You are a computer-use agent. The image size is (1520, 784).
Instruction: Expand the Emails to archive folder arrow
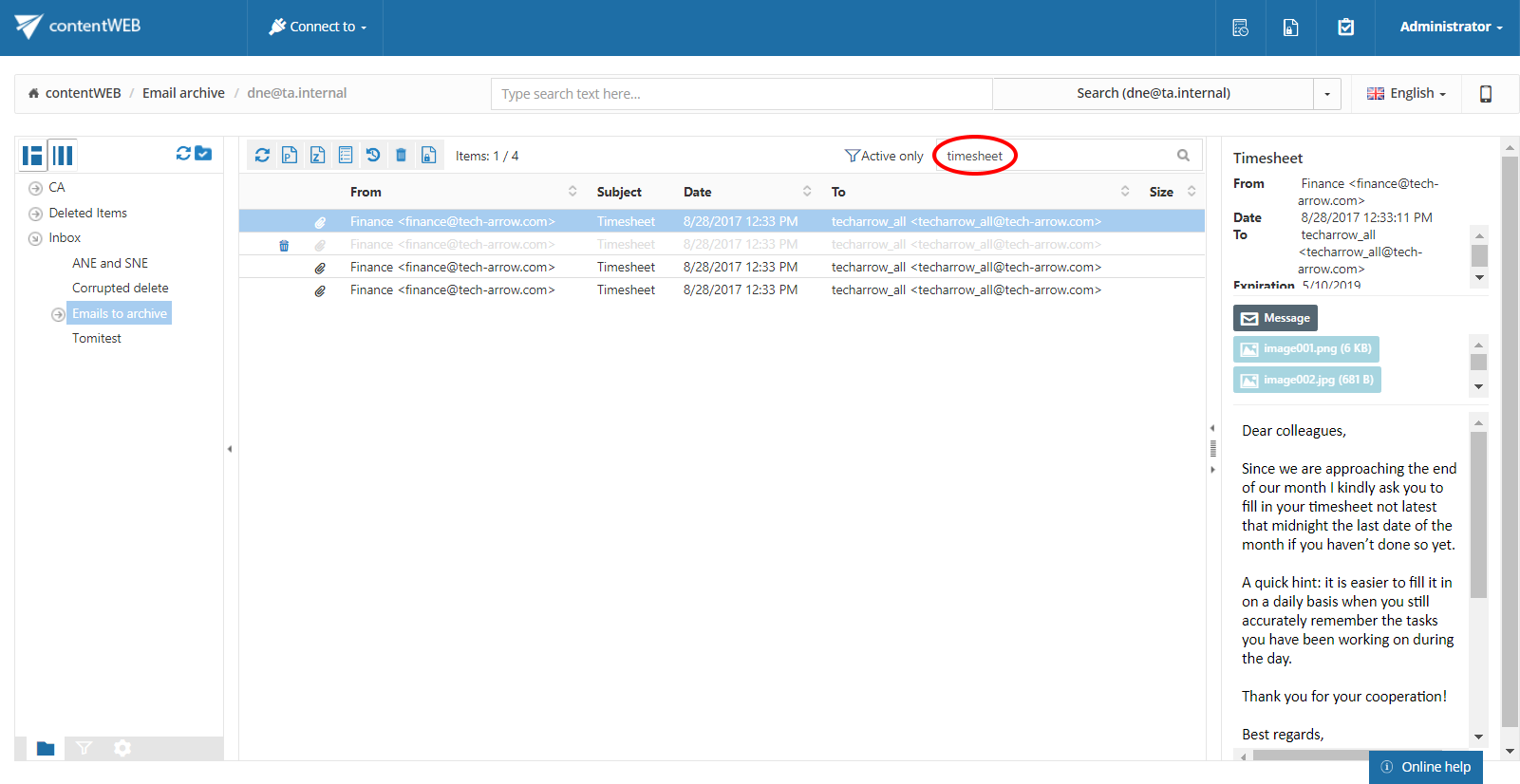tap(58, 314)
